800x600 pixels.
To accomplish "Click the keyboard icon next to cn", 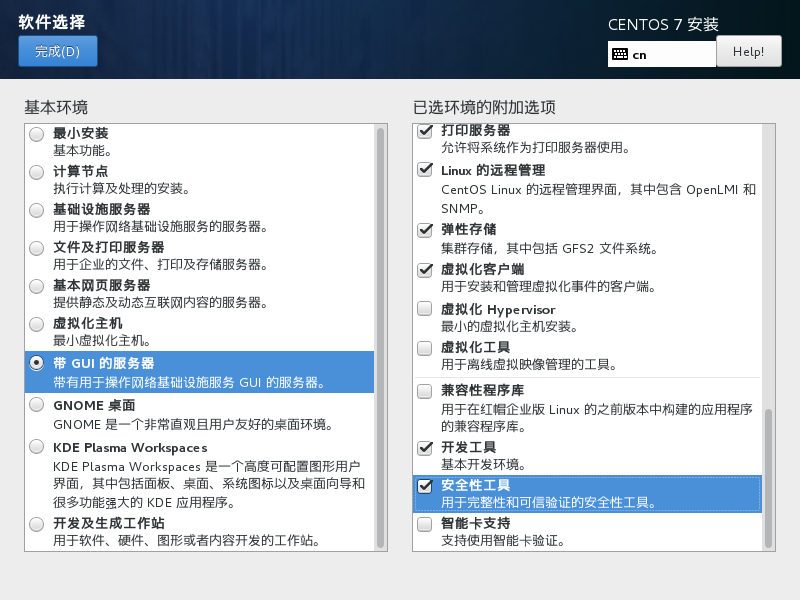I will (620, 54).
